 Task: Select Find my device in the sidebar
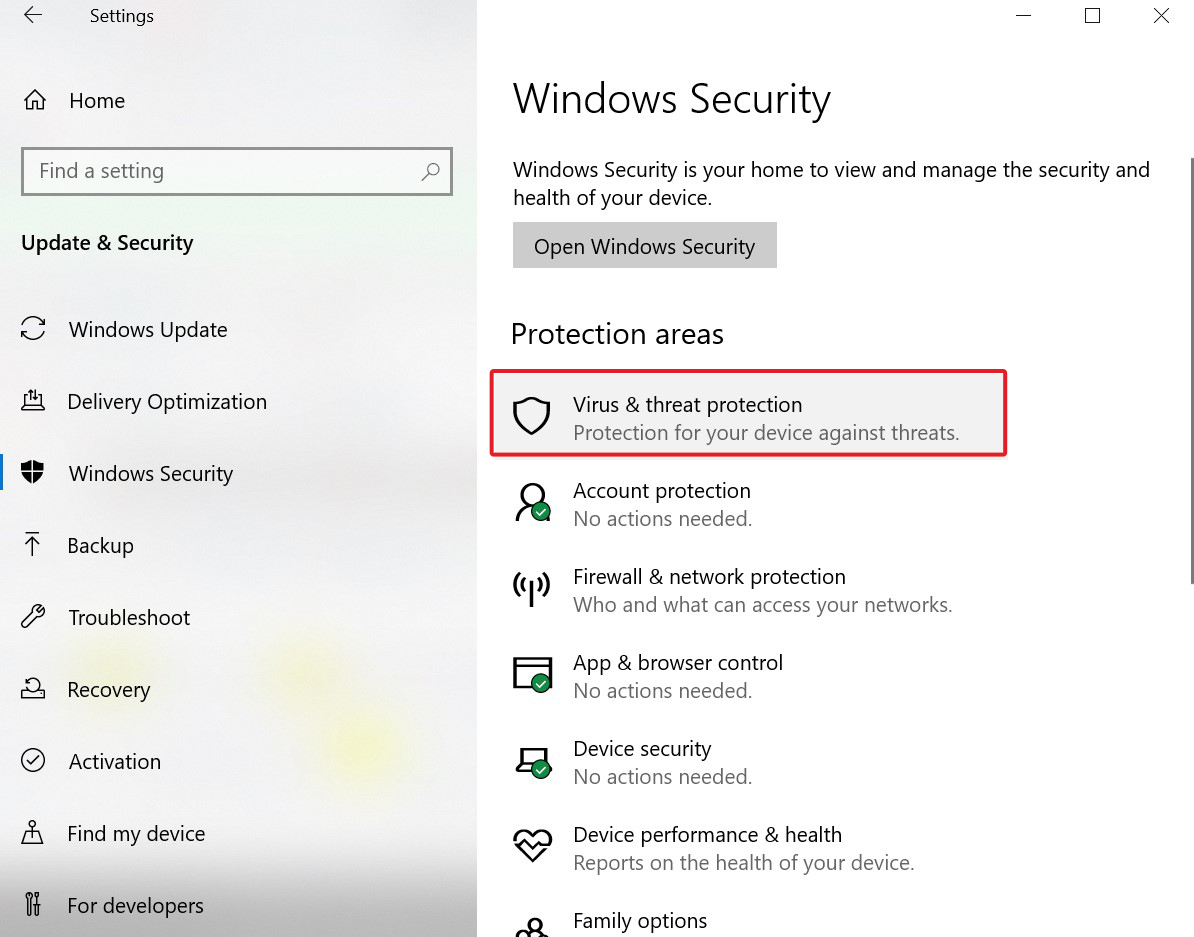136,834
